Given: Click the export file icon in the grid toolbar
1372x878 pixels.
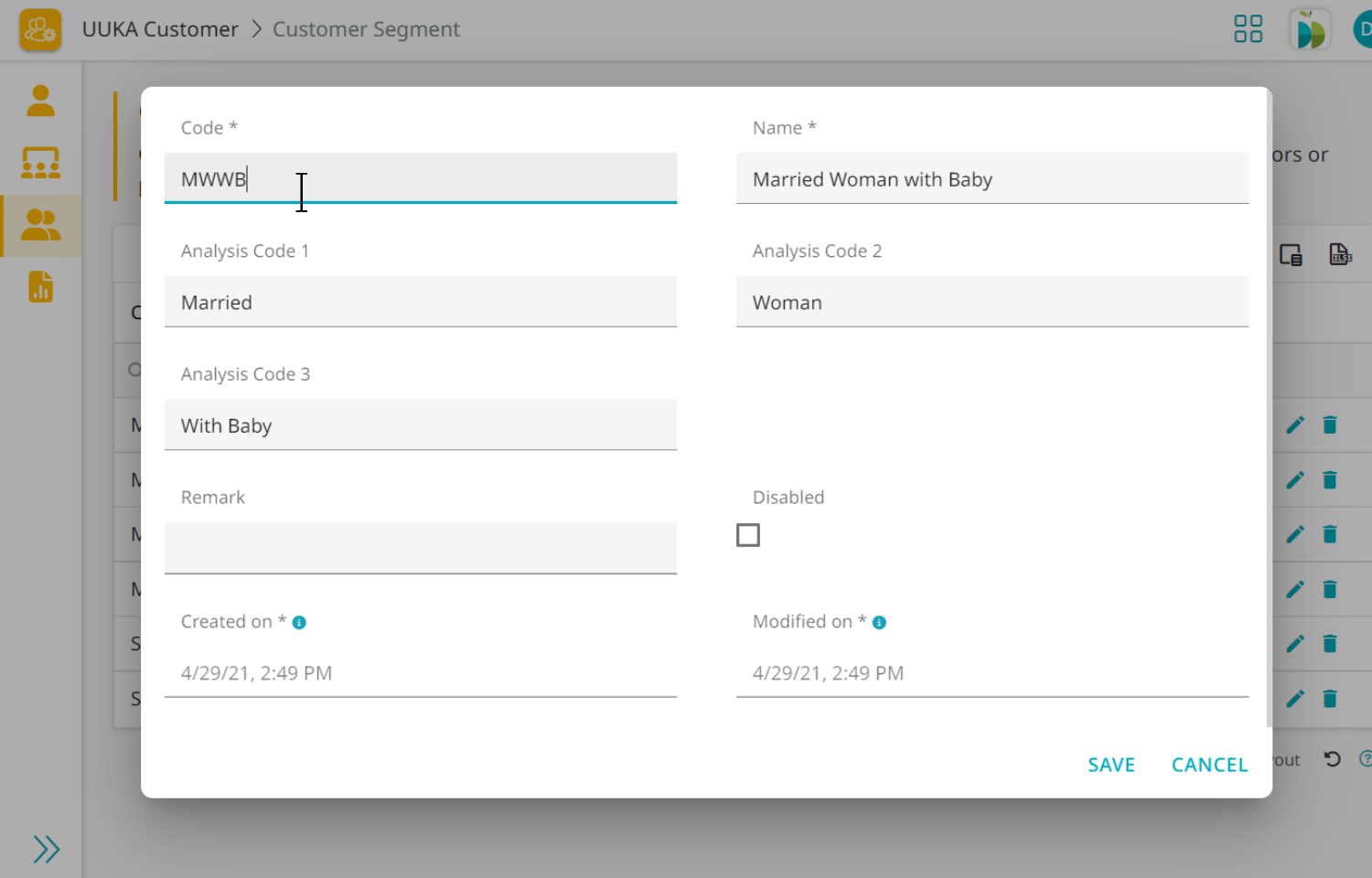Looking at the screenshot, I should tap(1340, 254).
